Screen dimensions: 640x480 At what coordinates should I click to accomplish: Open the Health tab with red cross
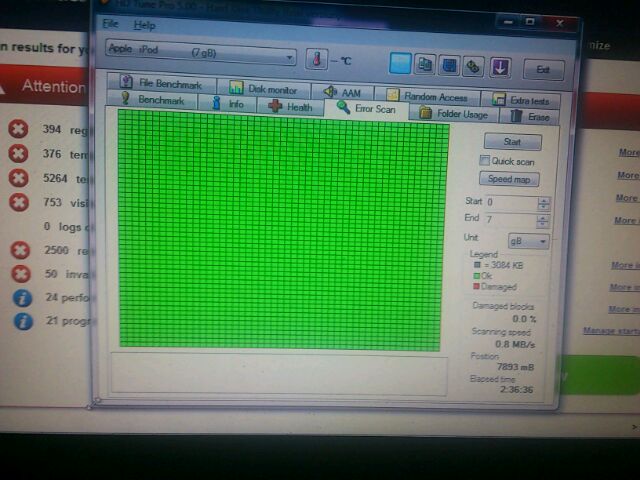[x=290, y=106]
